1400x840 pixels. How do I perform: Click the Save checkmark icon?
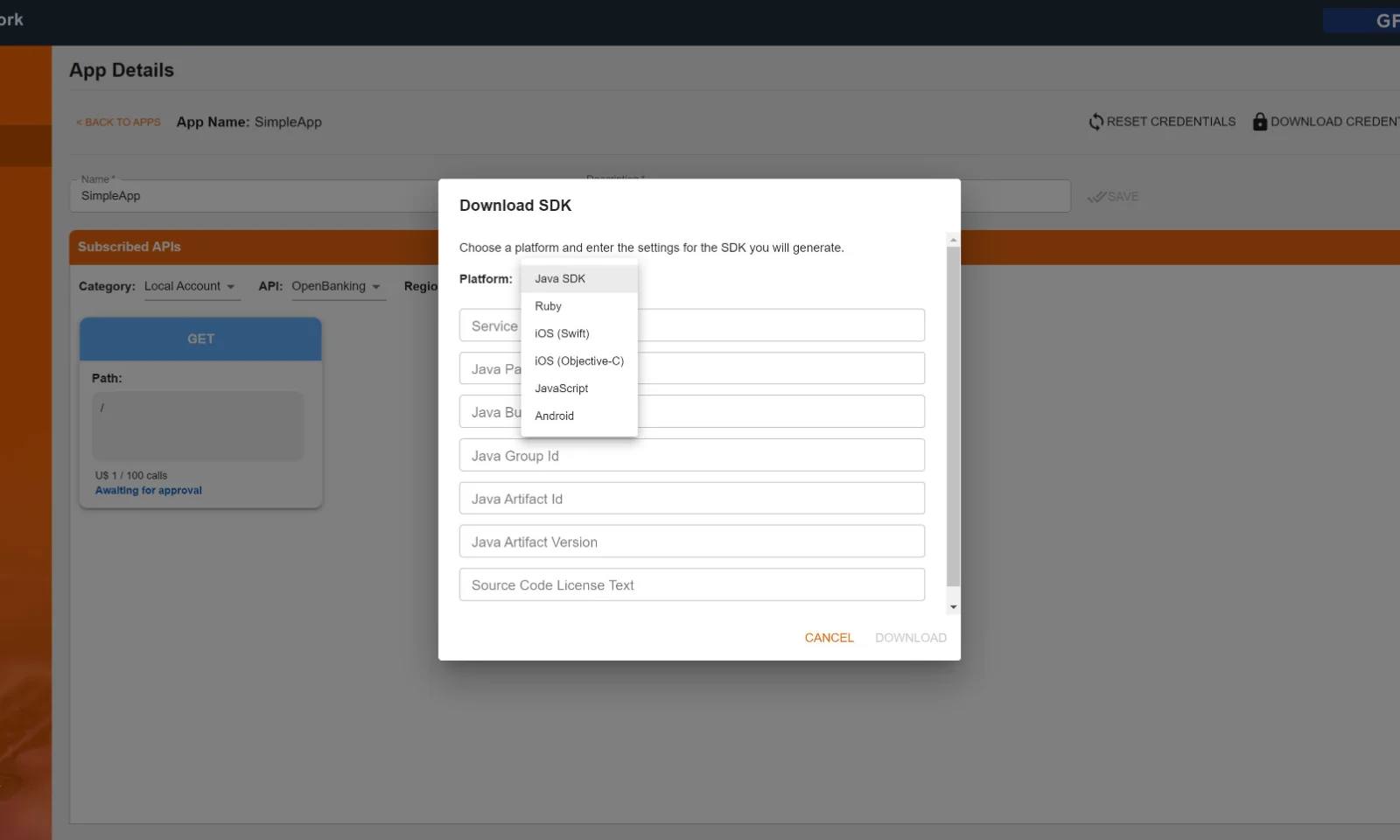pos(1098,196)
